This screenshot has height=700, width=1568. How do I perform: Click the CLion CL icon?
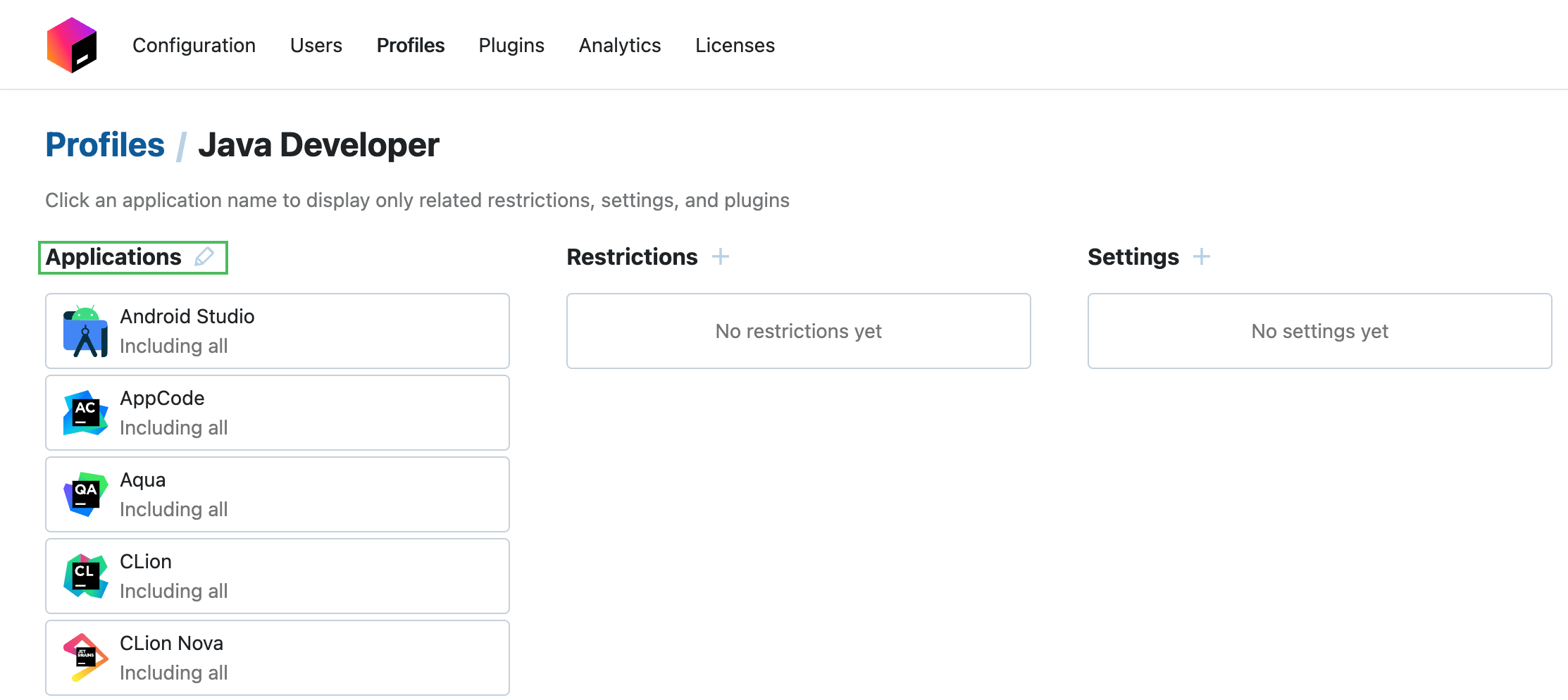pyautogui.click(x=86, y=576)
